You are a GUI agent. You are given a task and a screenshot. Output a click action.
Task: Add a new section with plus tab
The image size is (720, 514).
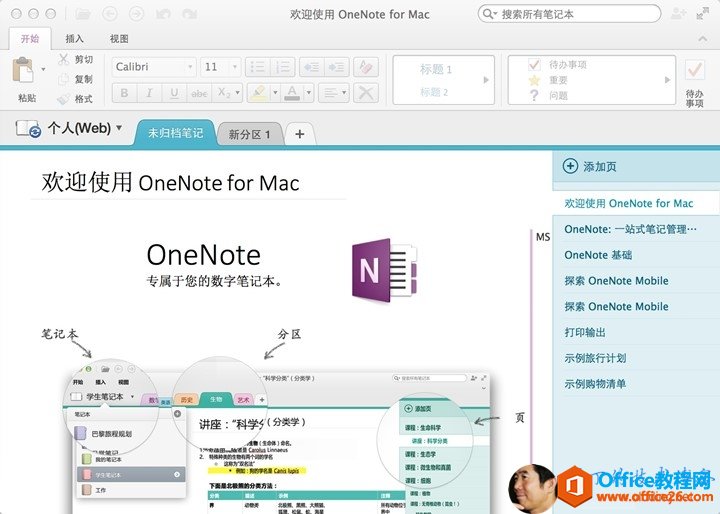(x=300, y=134)
